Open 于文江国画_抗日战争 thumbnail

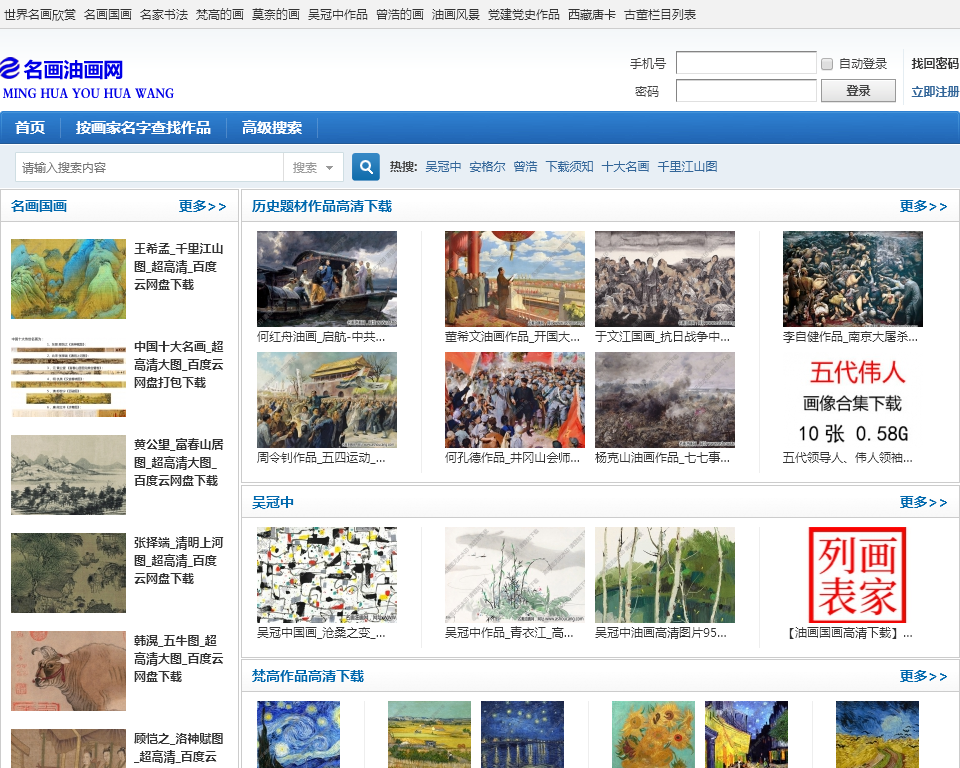pyautogui.click(x=665, y=279)
